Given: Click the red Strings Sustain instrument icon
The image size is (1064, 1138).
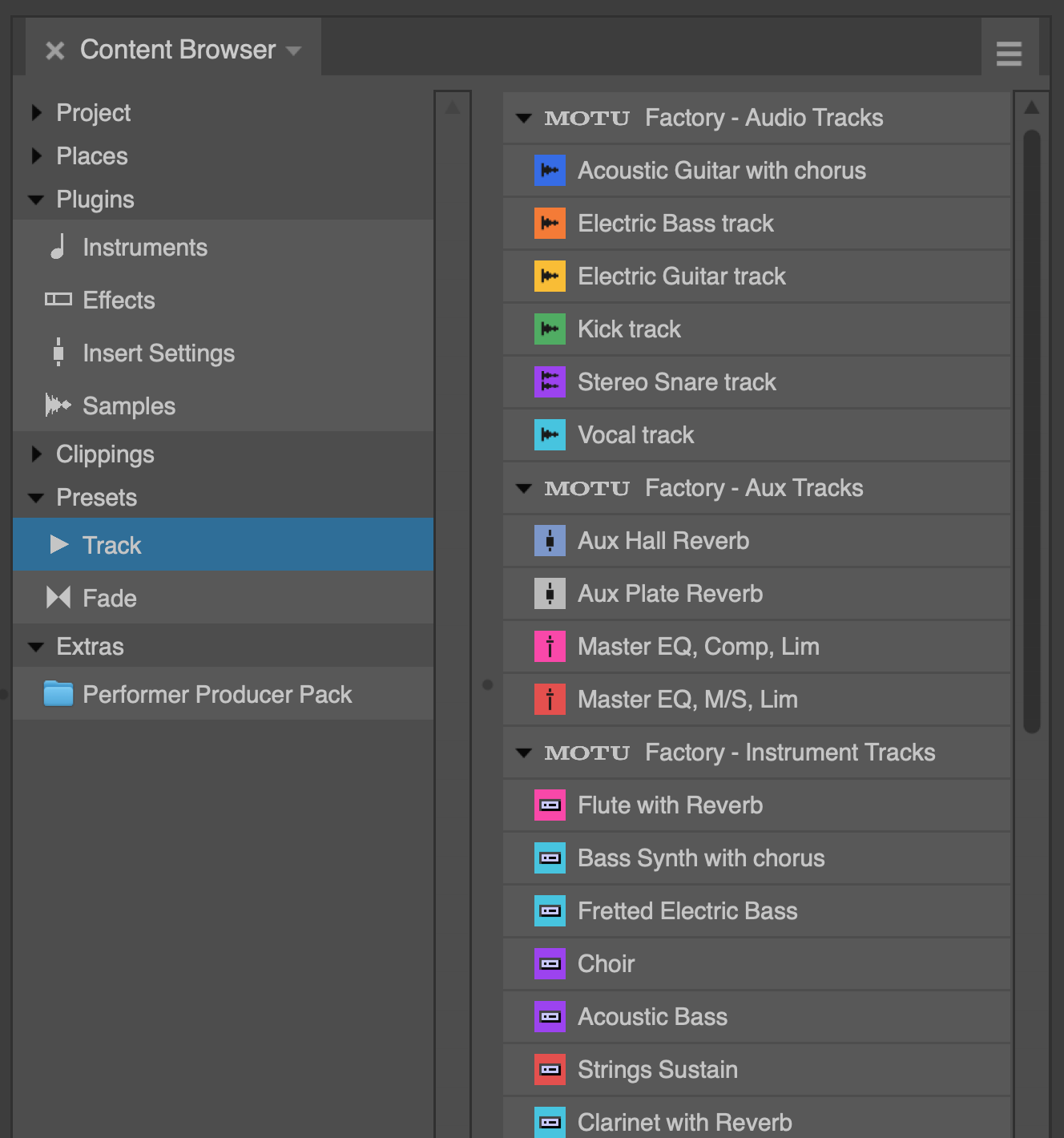Looking at the screenshot, I should 550,1069.
